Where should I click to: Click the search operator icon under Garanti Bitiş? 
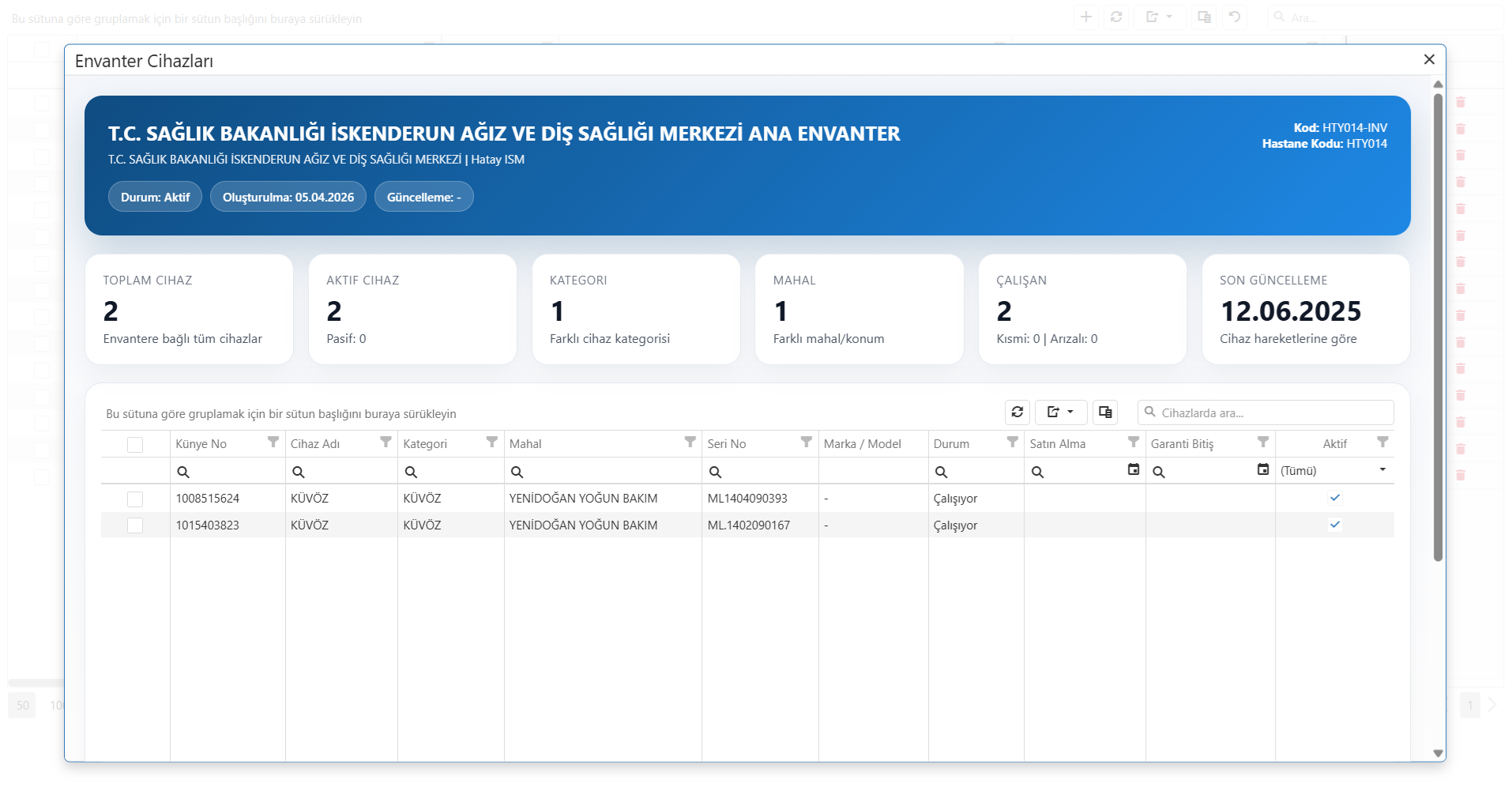coord(1159,472)
